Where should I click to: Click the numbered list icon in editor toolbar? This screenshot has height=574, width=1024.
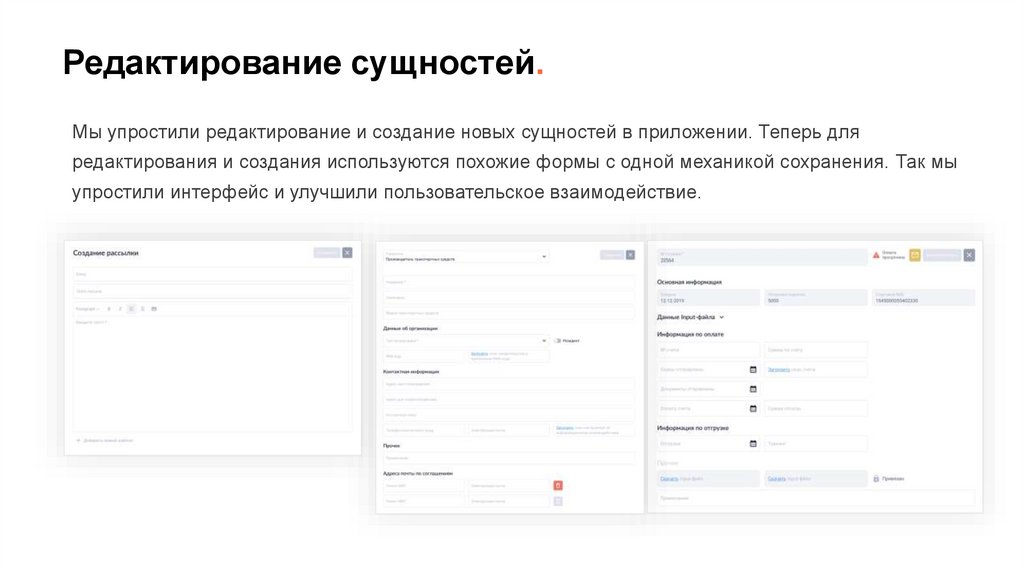click(142, 309)
